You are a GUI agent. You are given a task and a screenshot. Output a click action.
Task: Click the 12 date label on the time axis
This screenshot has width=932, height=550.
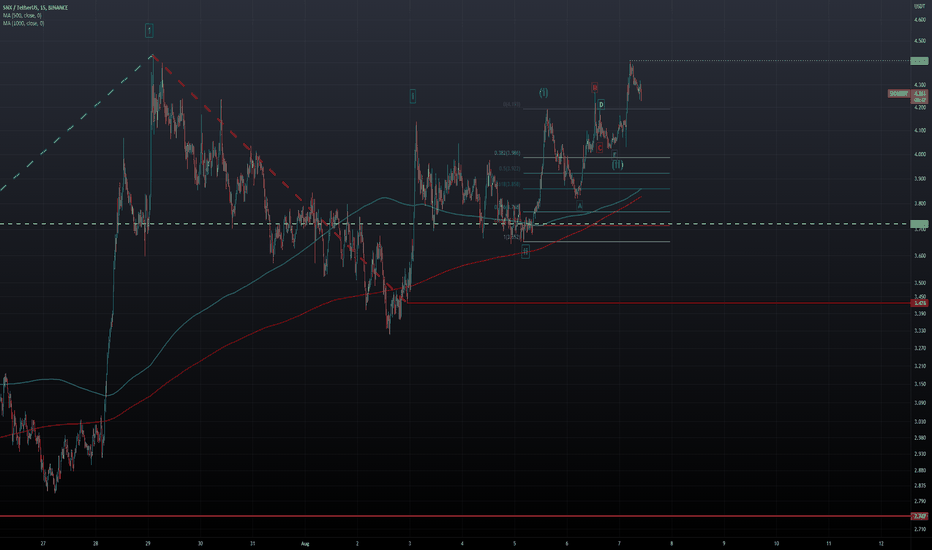[x=881, y=543]
